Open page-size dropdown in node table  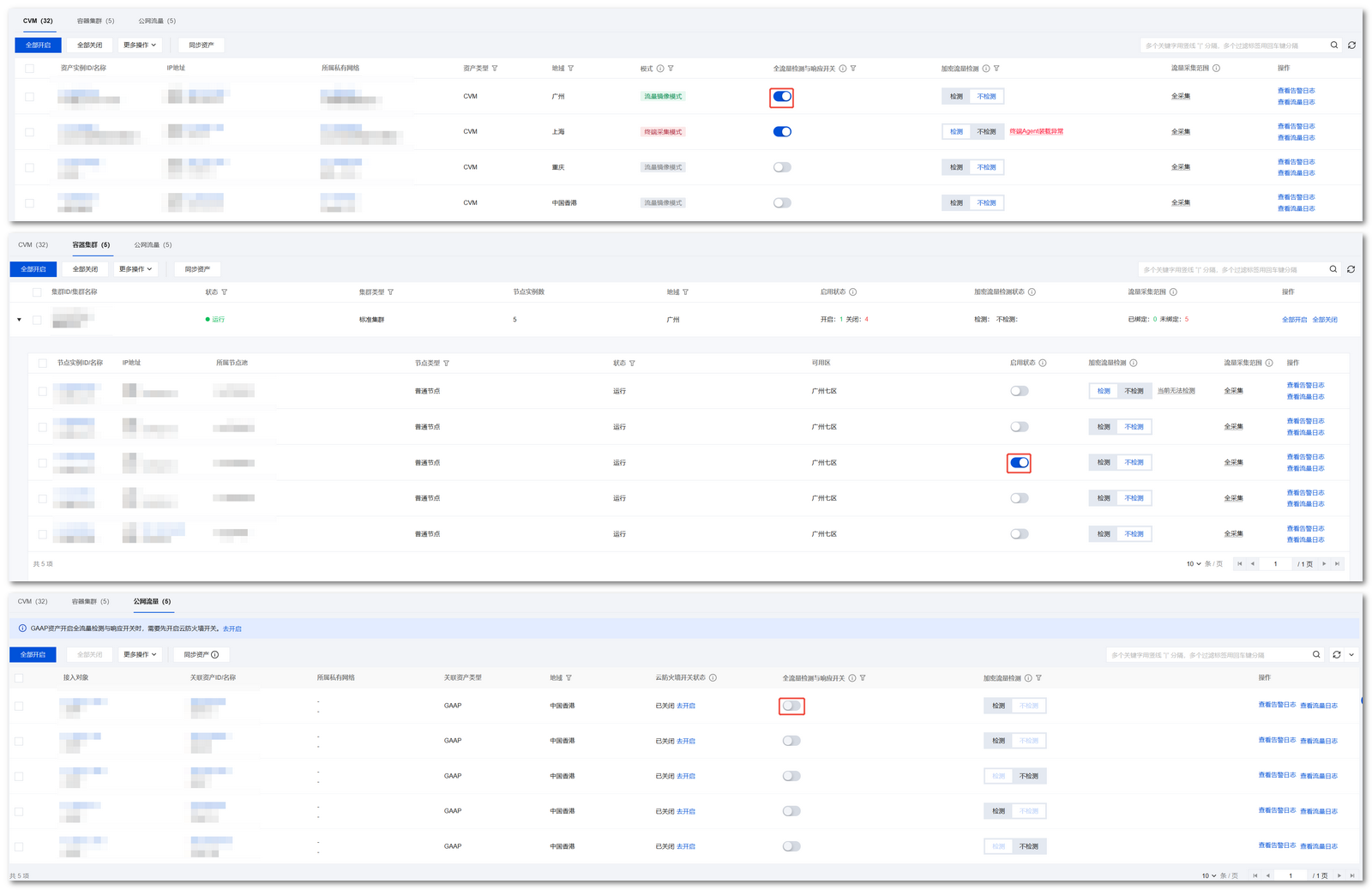point(1194,564)
